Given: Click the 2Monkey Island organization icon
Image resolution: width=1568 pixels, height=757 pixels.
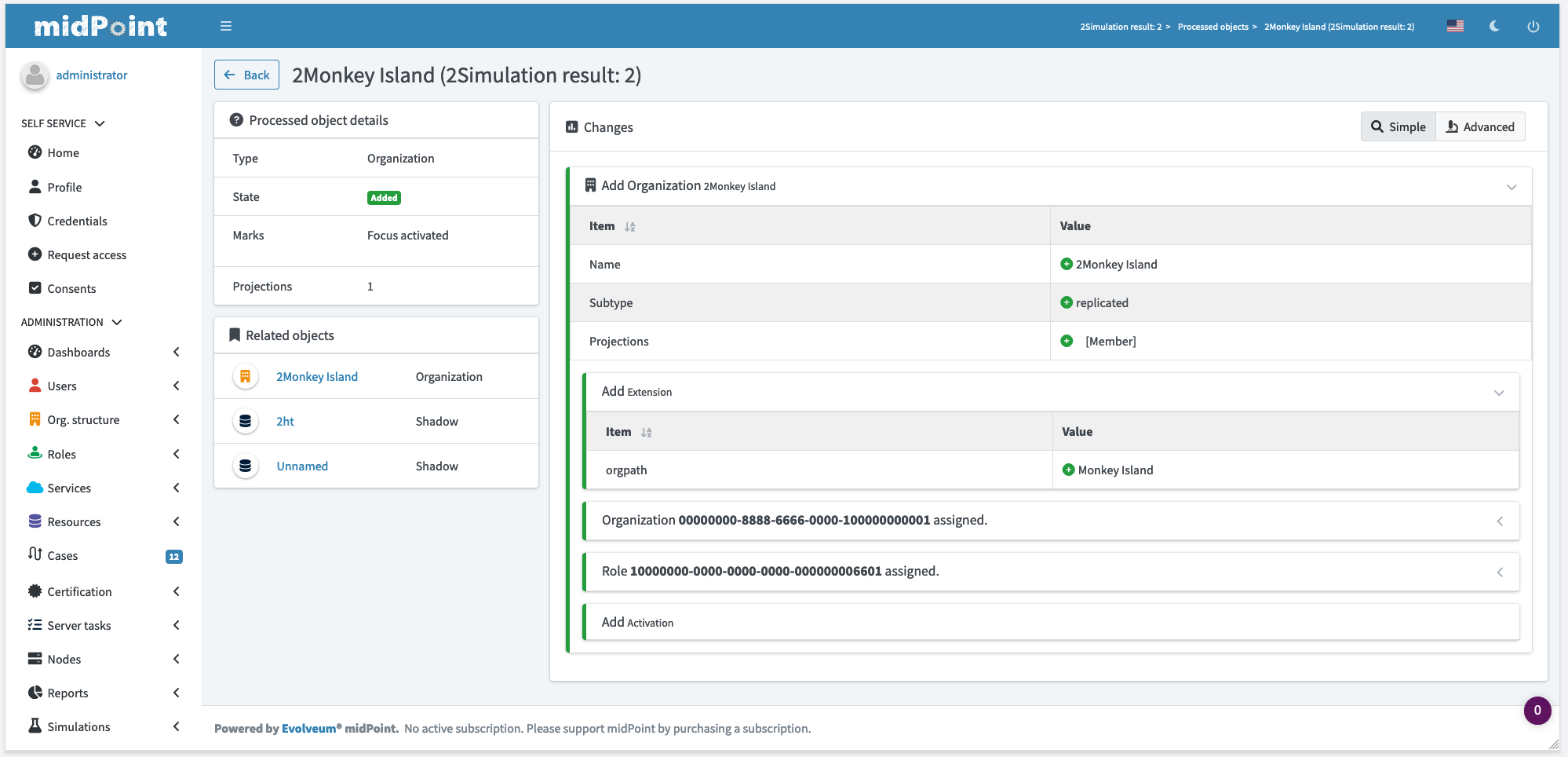Looking at the screenshot, I should click(x=246, y=377).
